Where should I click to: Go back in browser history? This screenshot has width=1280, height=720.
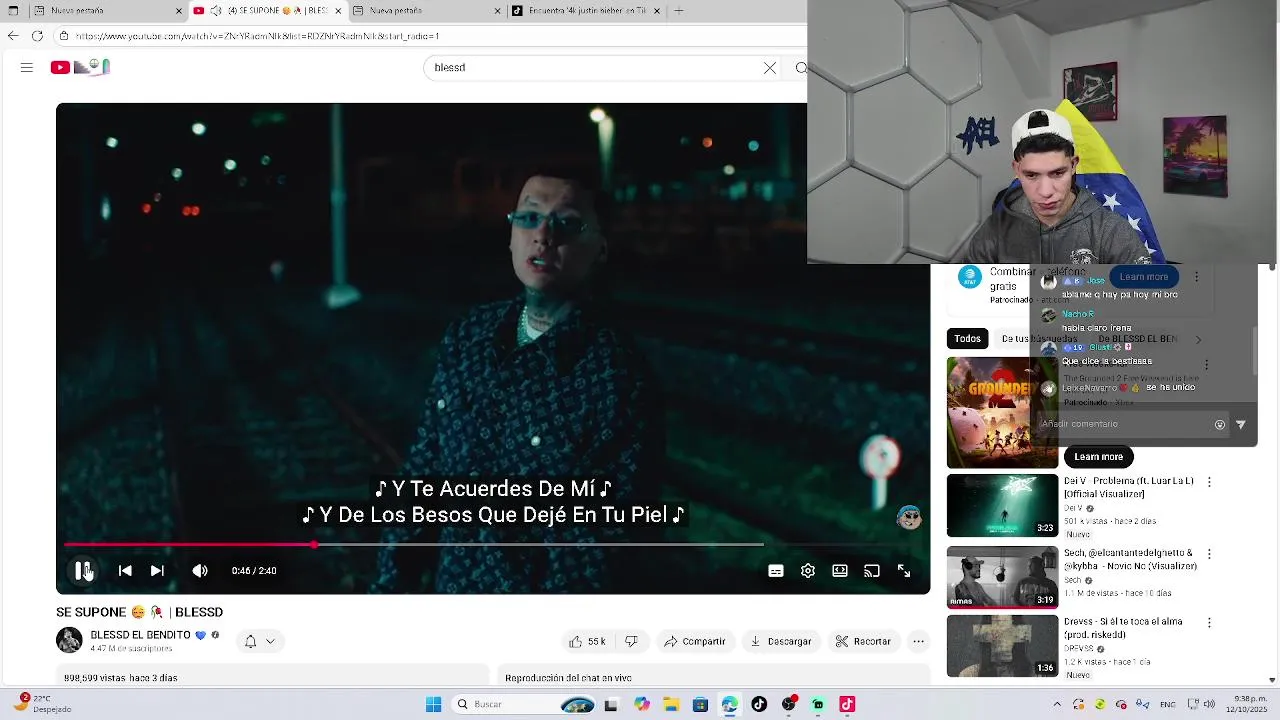click(13, 36)
